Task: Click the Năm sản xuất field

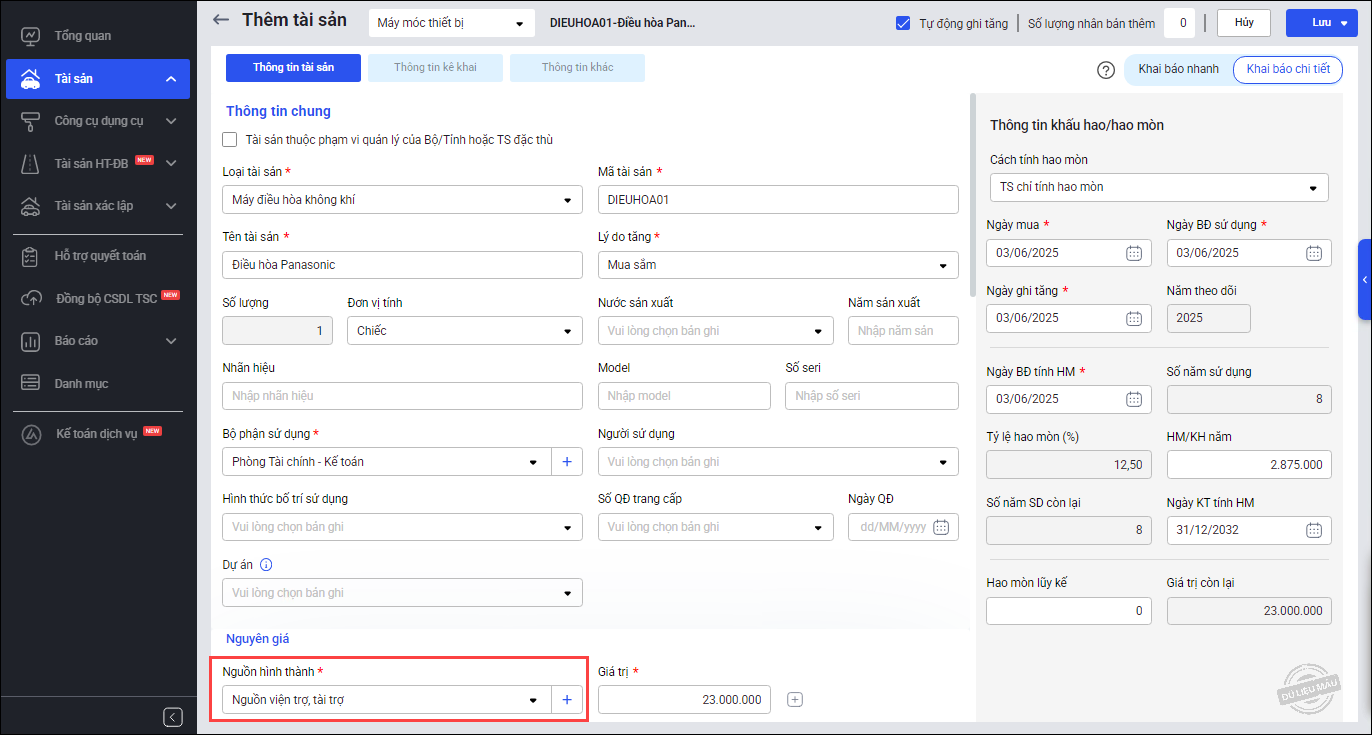Action: [x=903, y=330]
